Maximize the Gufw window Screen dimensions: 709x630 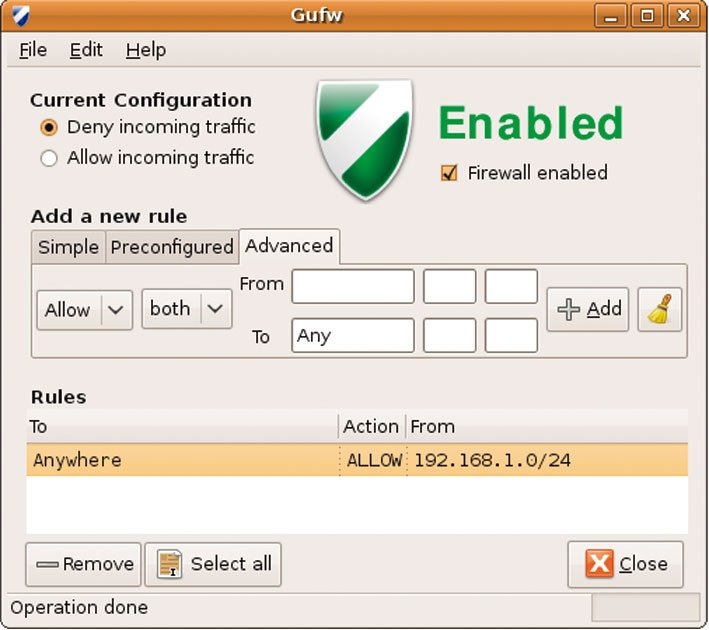(647, 17)
